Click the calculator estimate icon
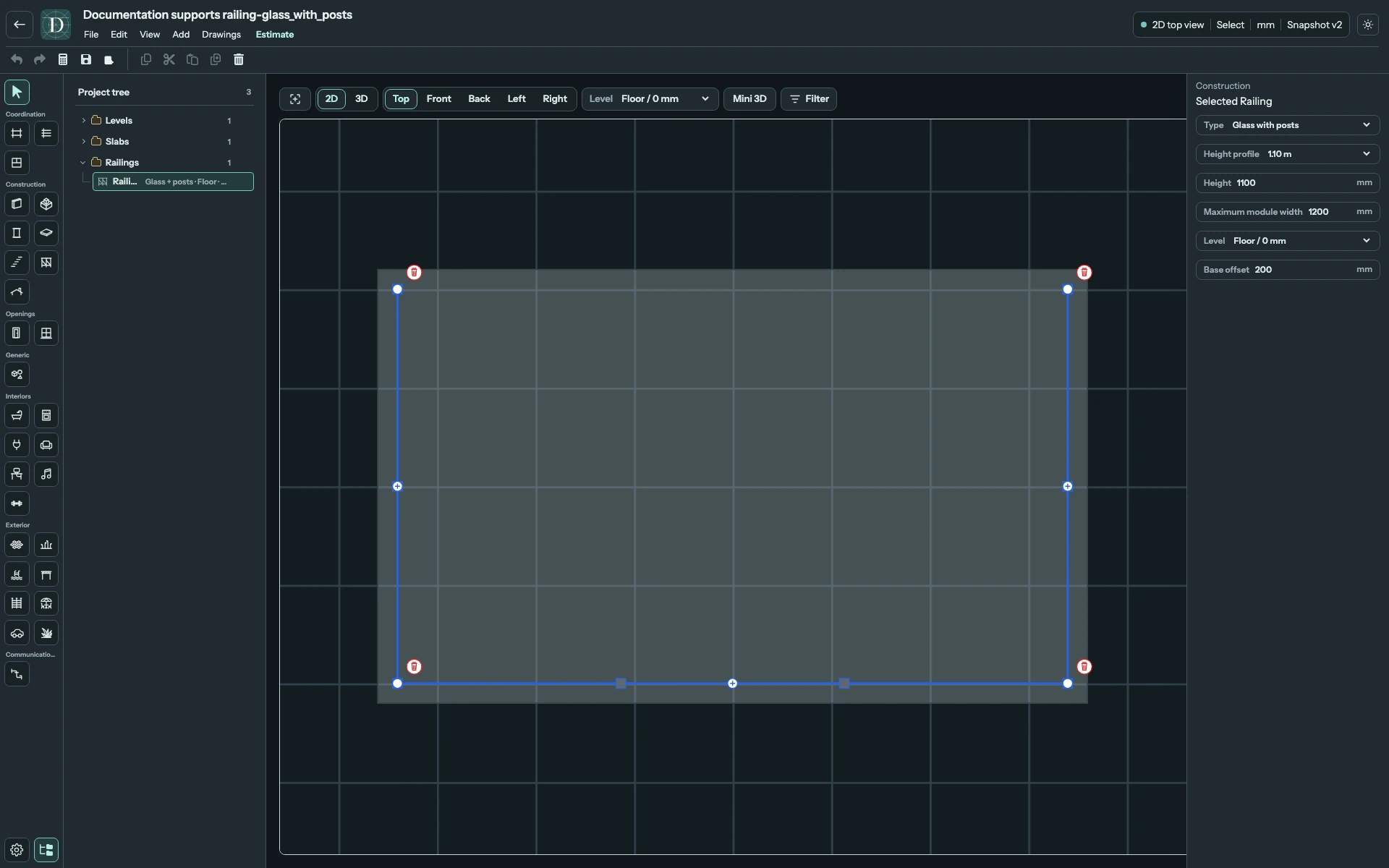The height and width of the screenshot is (868, 1389). click(63, 59)
